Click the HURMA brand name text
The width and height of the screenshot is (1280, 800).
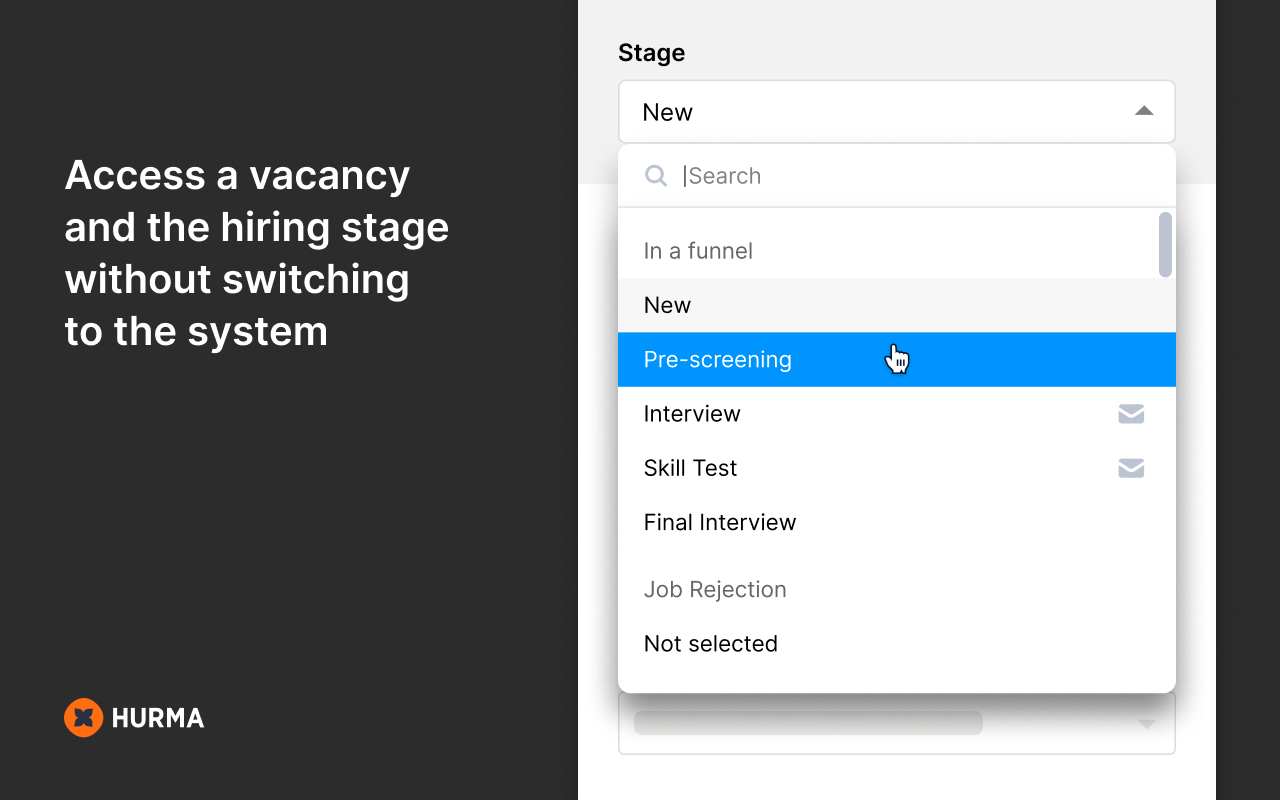point(158,718)
